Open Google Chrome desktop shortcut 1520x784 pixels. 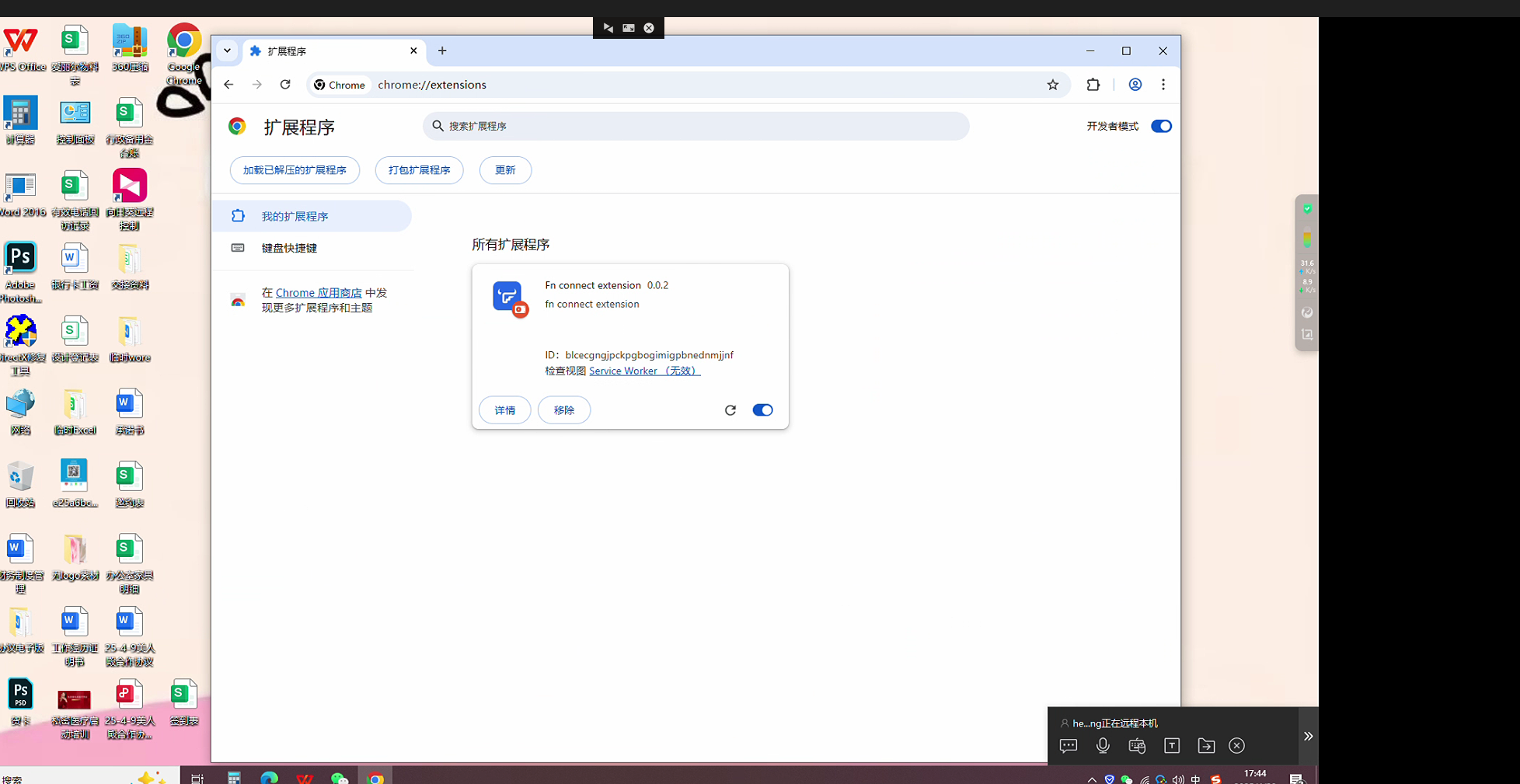click(183, 54)
